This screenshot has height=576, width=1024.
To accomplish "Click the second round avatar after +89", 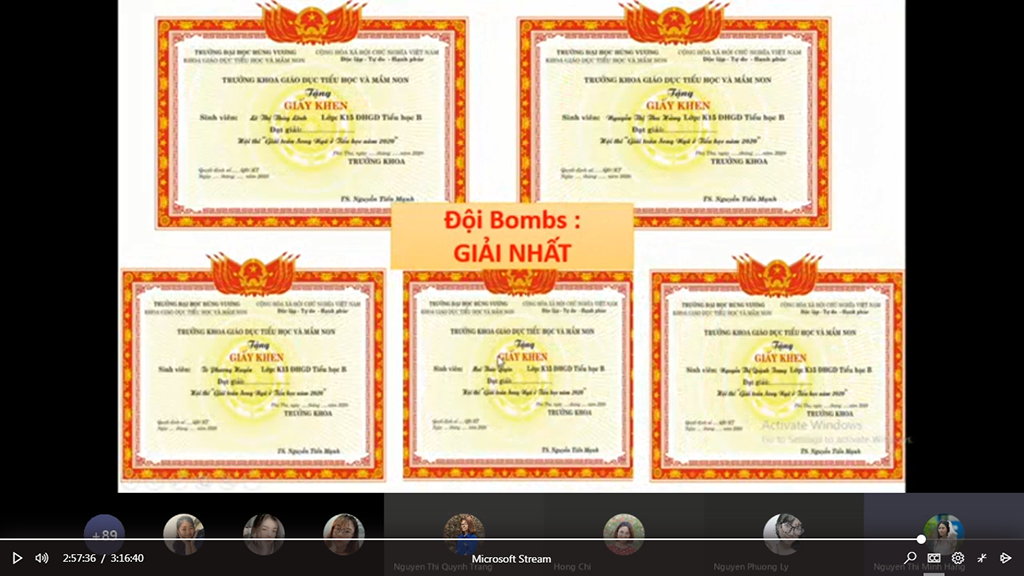I will click(x=264, y=534).
